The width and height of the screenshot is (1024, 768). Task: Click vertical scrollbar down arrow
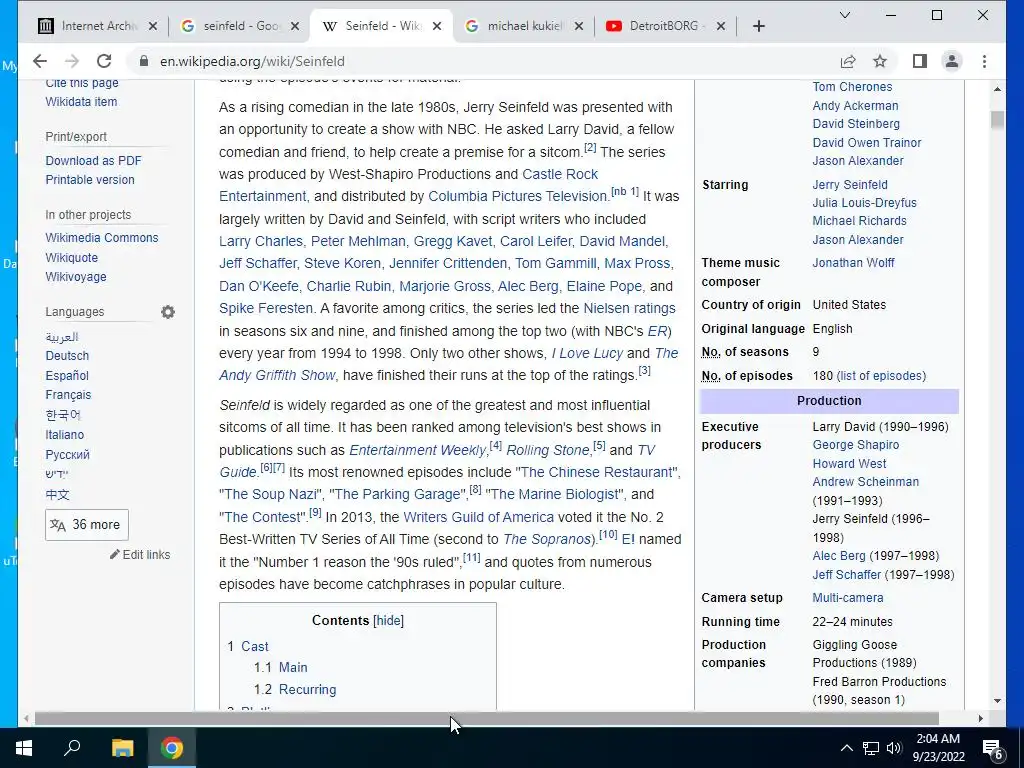pos(997,701)
